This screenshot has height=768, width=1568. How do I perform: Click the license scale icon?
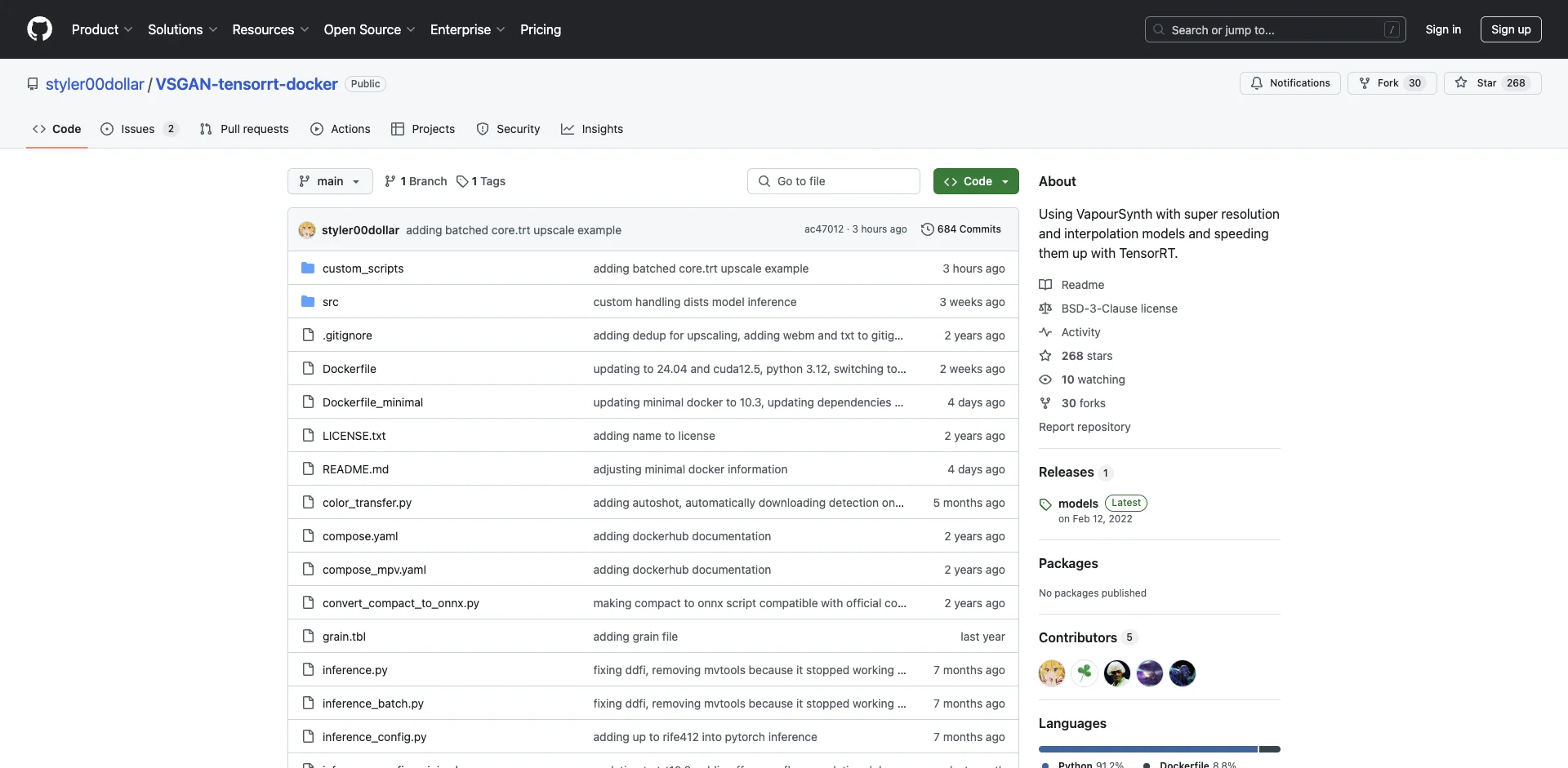[1045, 309]
